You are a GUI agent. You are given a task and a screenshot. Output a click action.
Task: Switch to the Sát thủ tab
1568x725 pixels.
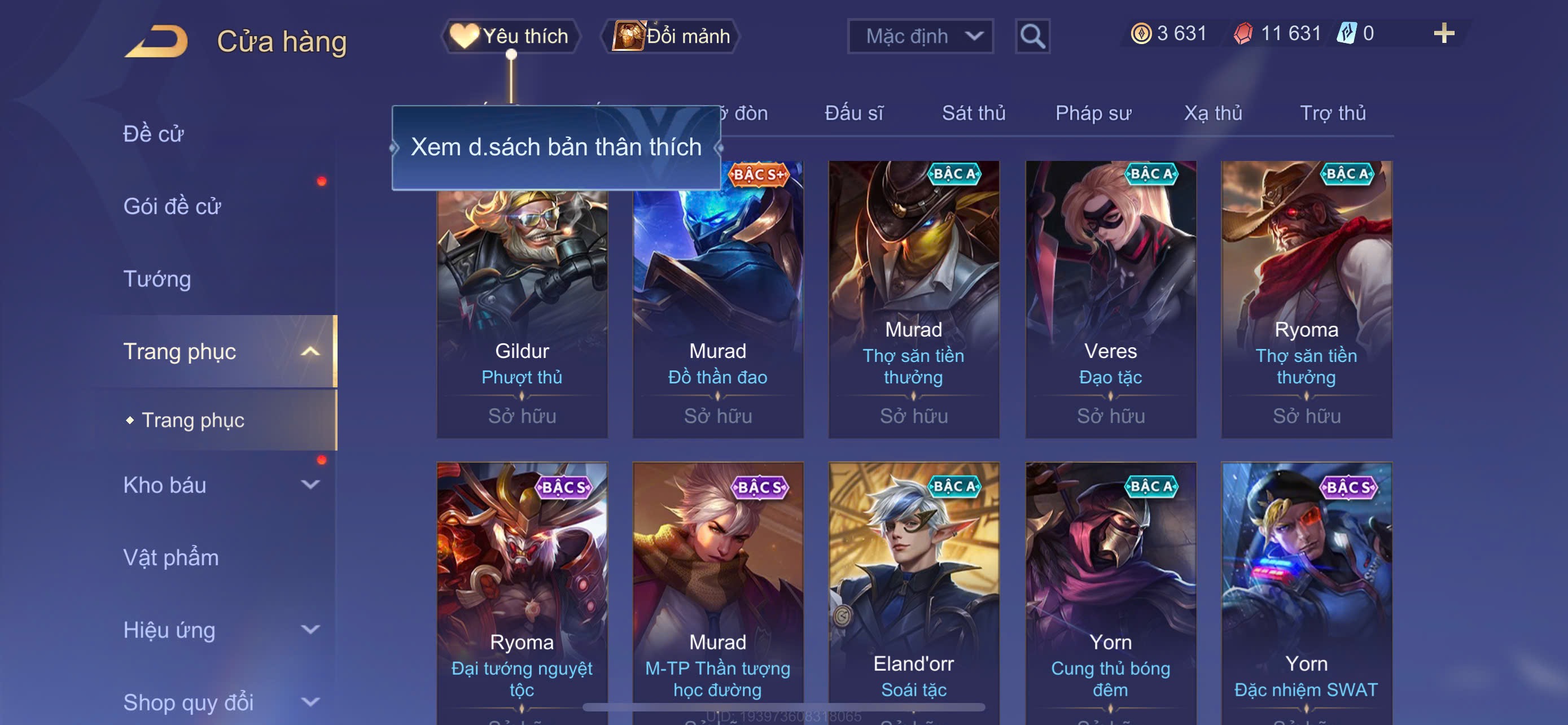coord(973,113)
